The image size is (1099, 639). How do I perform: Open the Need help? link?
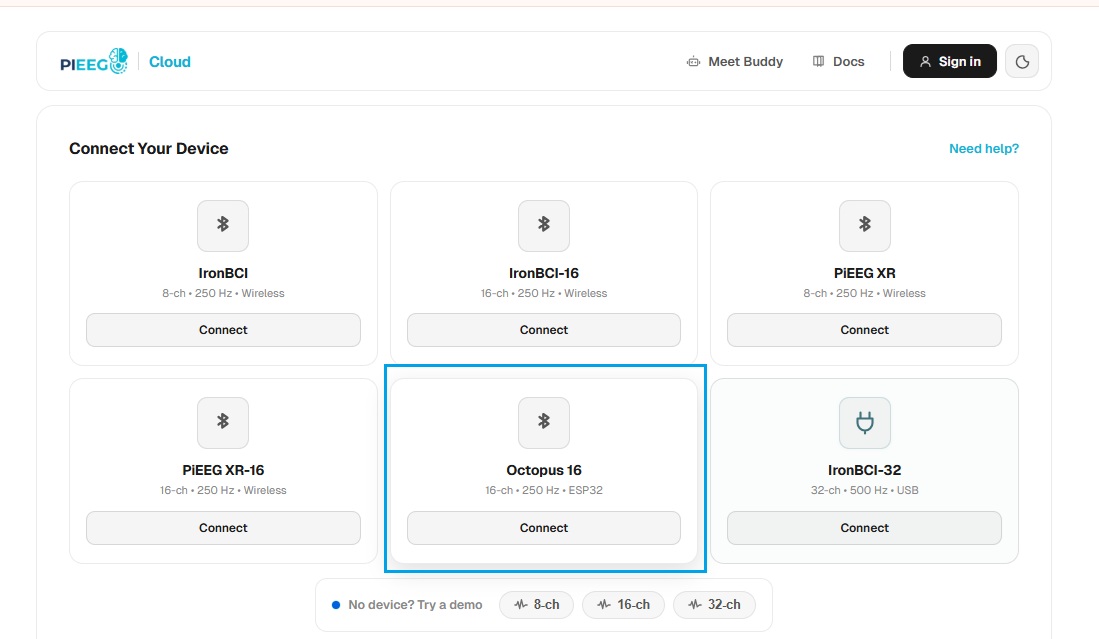(984, 149)
